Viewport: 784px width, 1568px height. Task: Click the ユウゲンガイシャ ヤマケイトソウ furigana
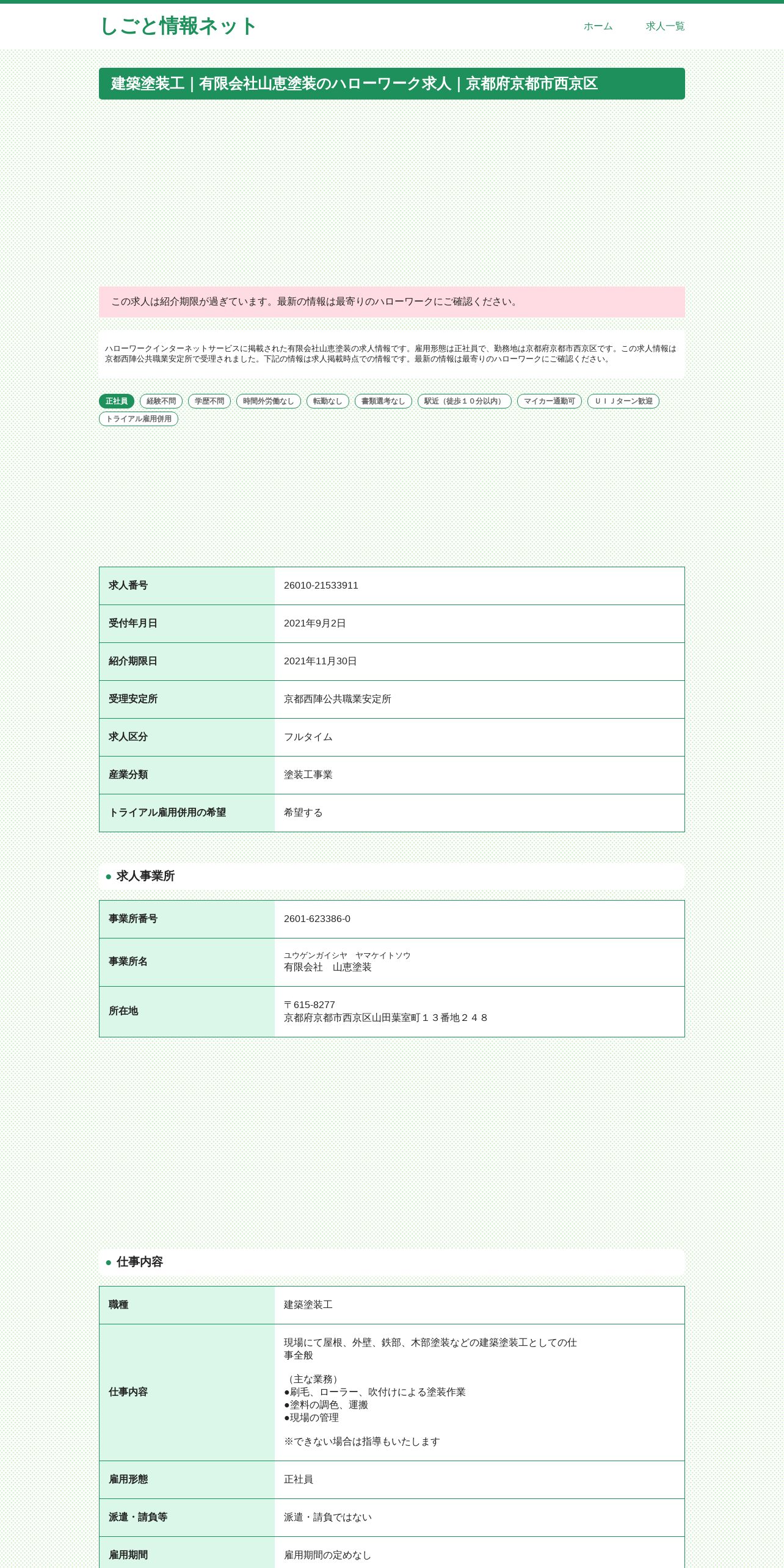click(347, 956)
